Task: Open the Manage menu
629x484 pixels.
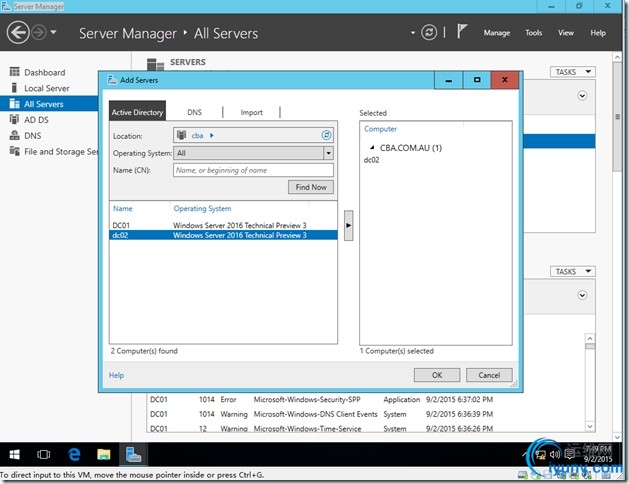Action: click(497, 33)
